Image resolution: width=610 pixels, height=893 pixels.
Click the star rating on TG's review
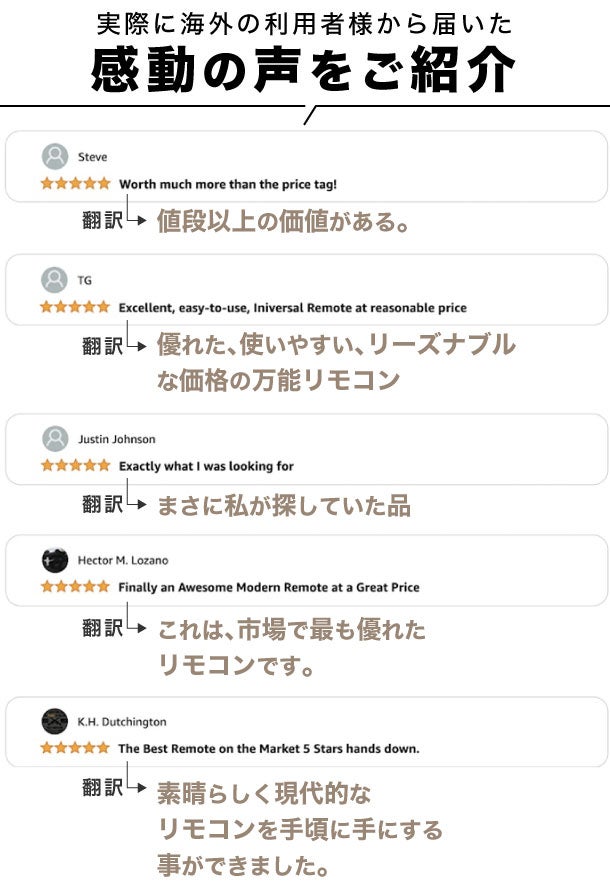(75, 307)
